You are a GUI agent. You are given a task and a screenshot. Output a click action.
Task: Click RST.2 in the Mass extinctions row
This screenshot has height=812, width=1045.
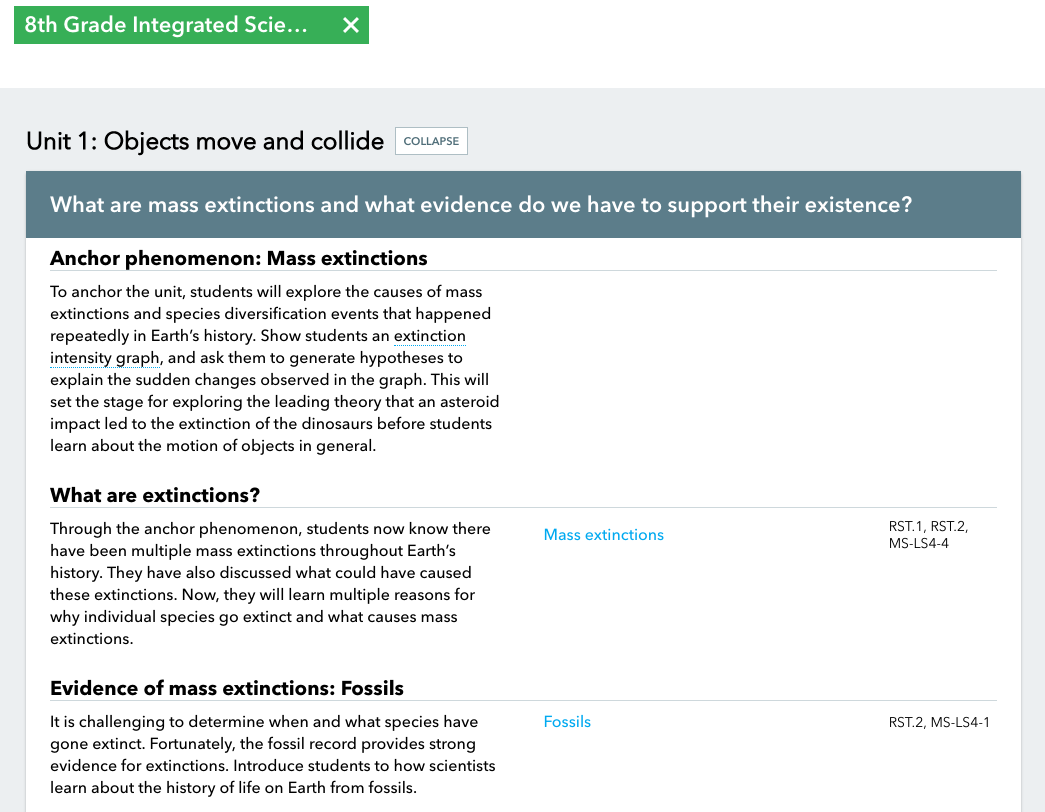point(951,527)
